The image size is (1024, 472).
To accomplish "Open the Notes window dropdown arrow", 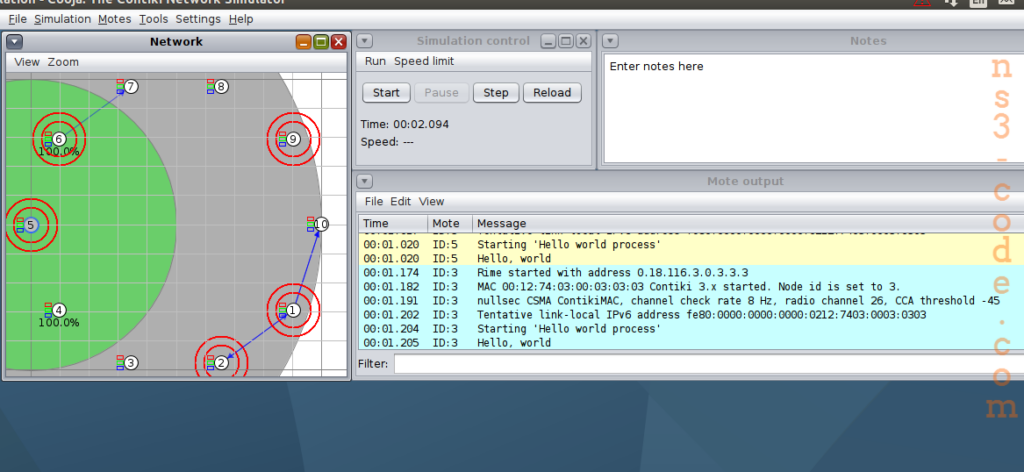I will pos(609,41).
